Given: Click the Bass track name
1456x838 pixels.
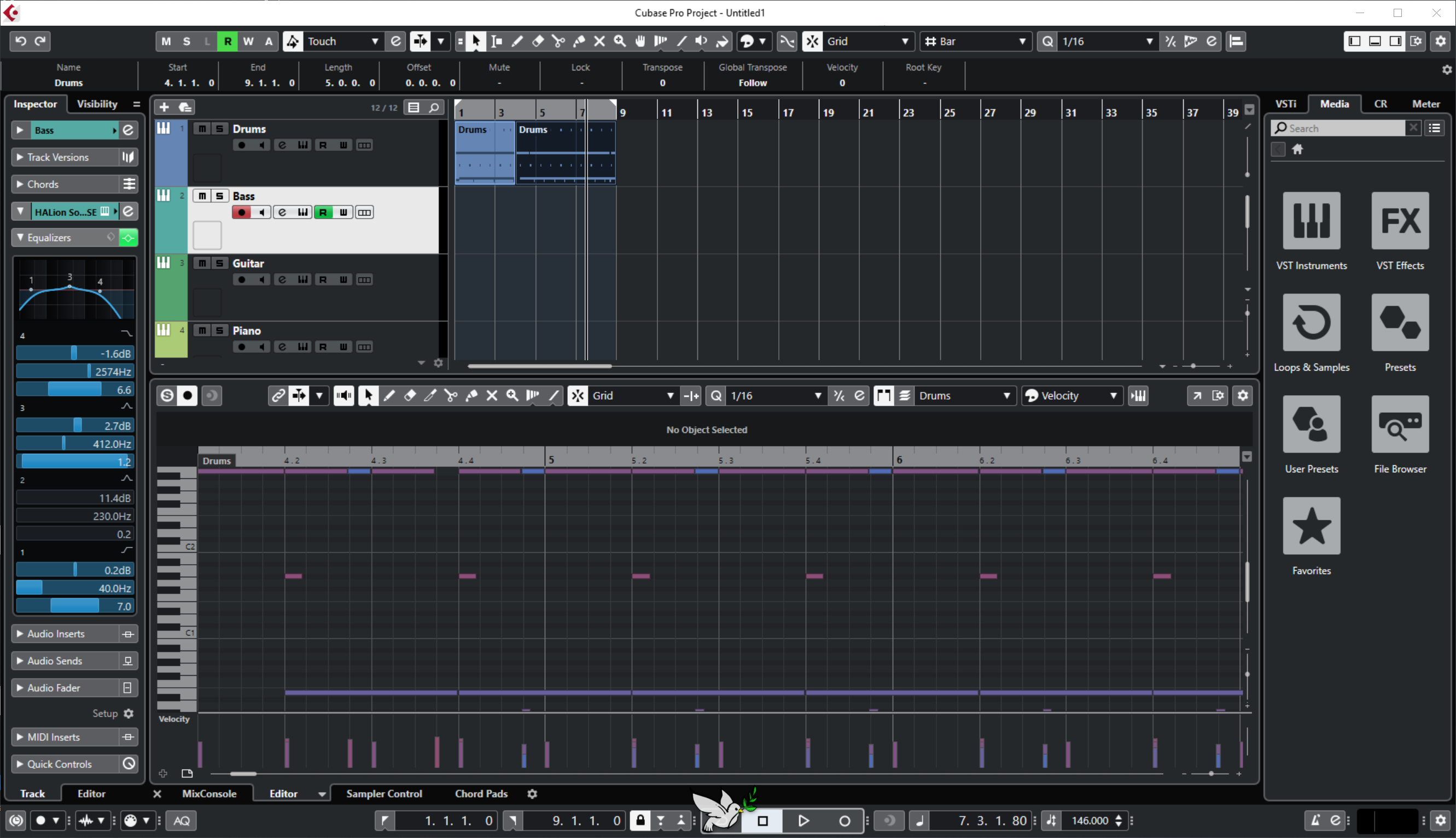Looking at the screenshot, I should 243,196.
